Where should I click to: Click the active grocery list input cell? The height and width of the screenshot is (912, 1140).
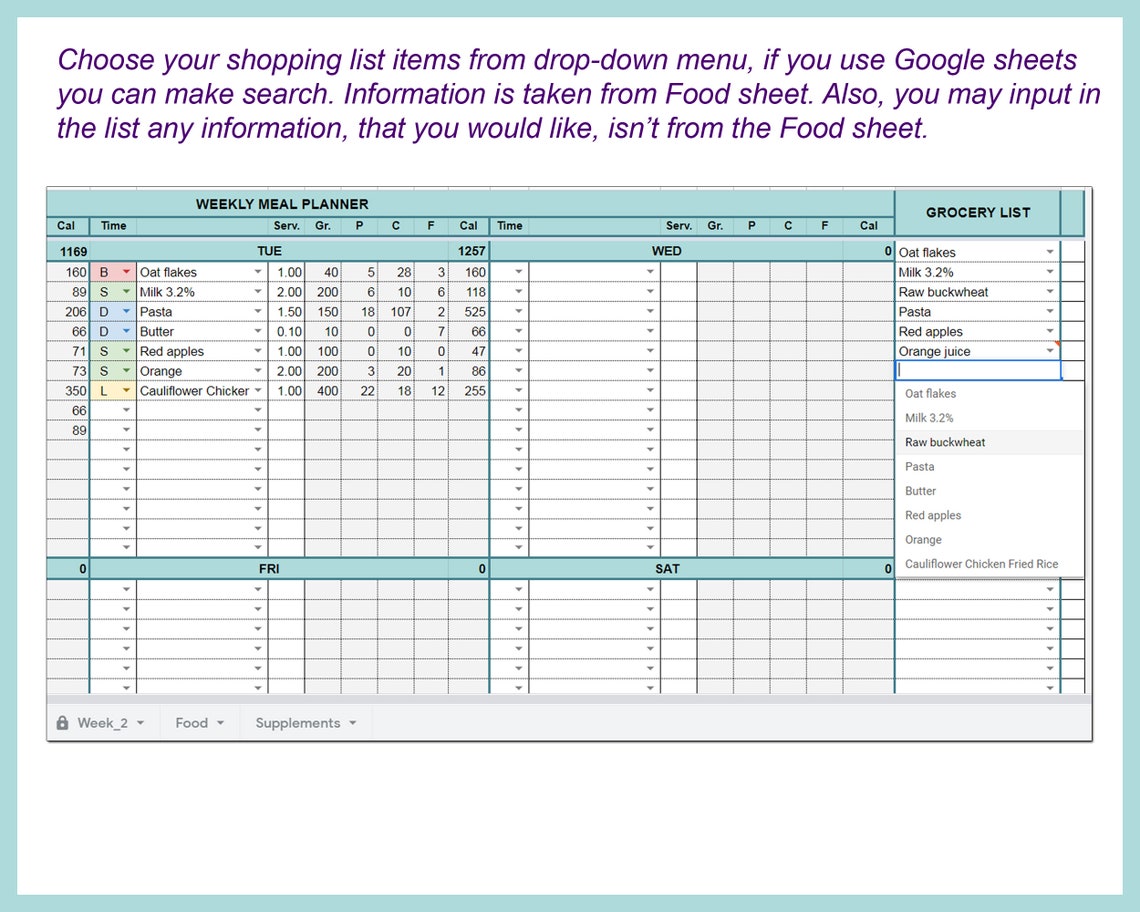click(978, 370)
